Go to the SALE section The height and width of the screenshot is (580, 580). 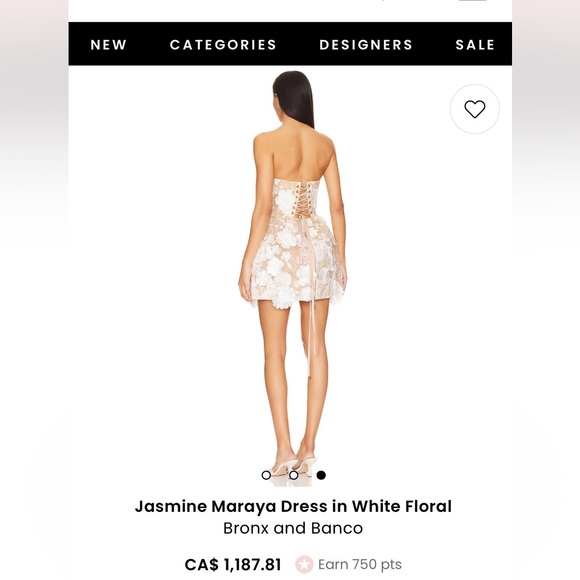pos(475,45)
